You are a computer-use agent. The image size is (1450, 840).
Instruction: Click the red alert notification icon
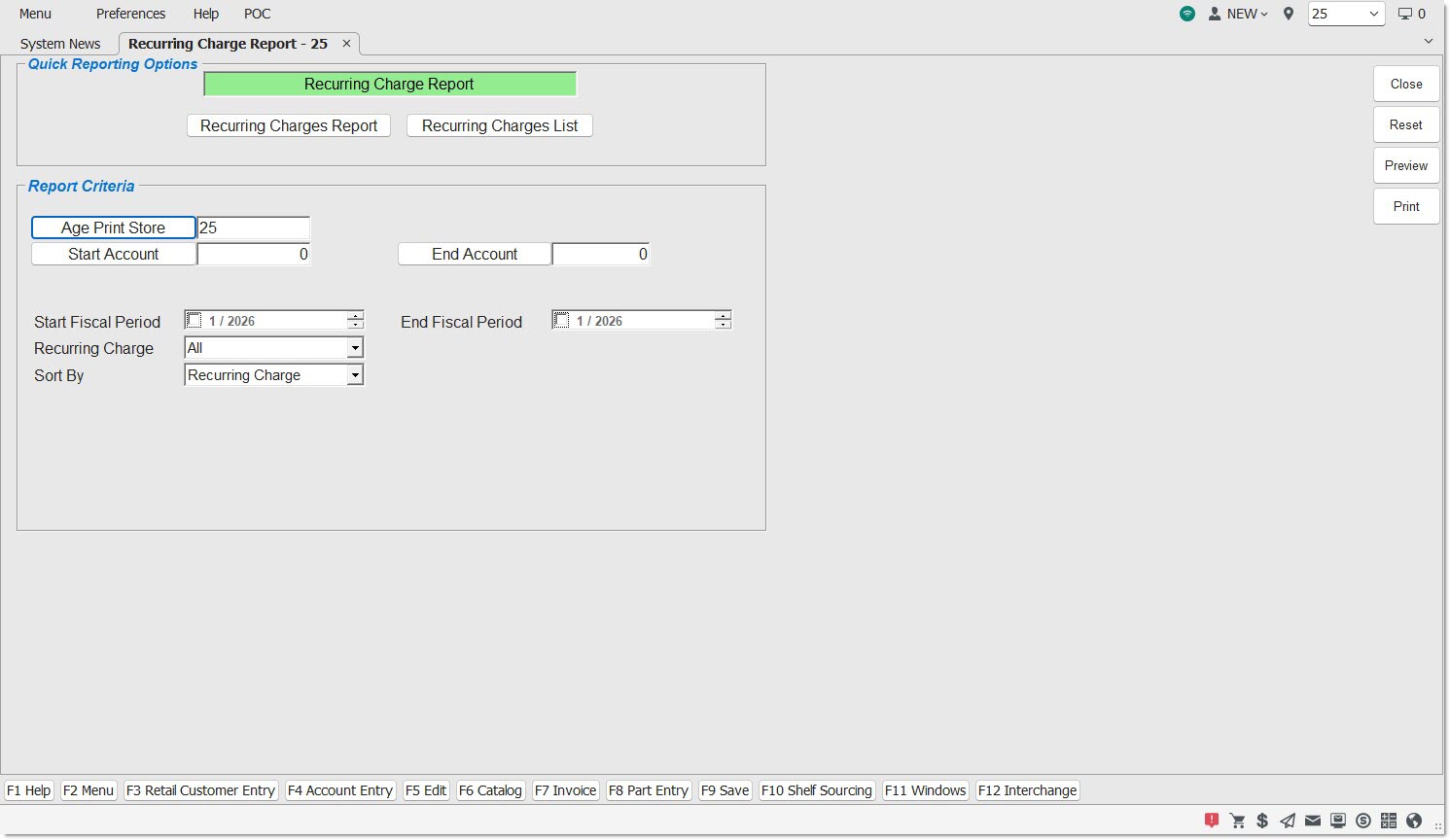[x=1212, y=821]
